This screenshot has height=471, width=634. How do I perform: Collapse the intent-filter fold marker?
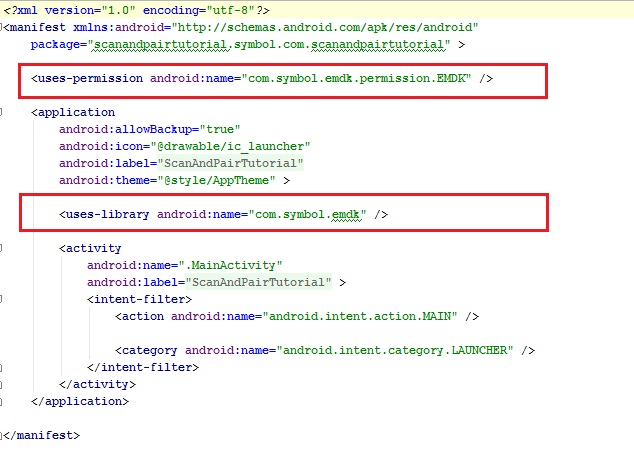click(x=5, y=299)
